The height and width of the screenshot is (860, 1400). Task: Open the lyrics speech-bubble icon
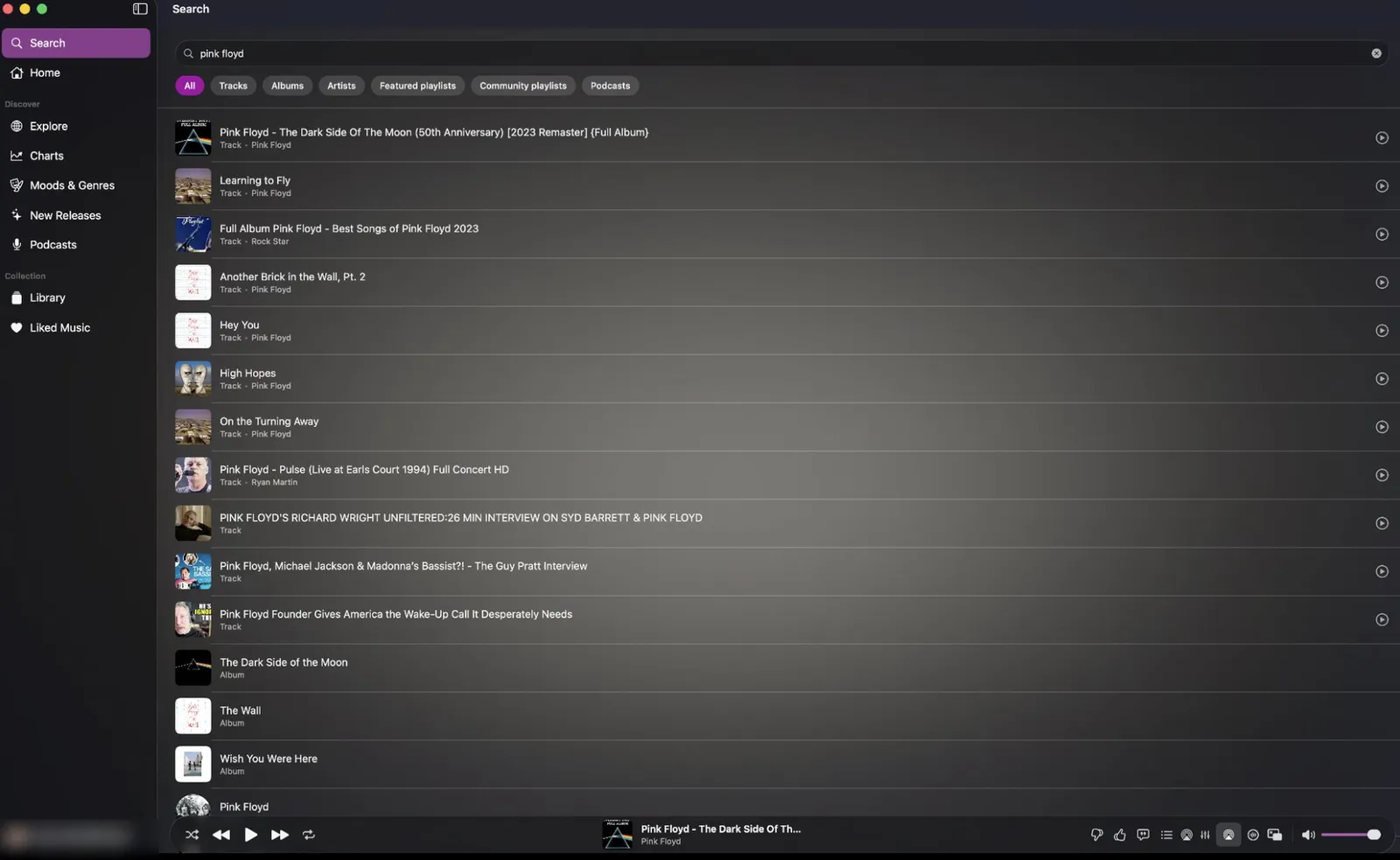click(1143, 835)
